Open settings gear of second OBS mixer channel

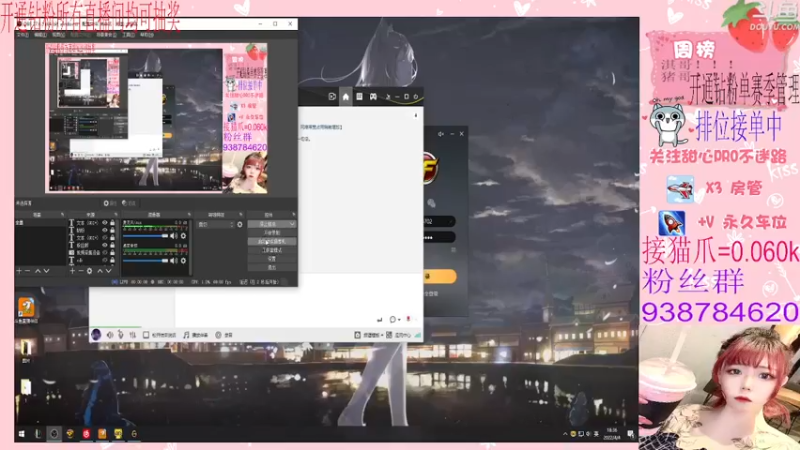183,261
